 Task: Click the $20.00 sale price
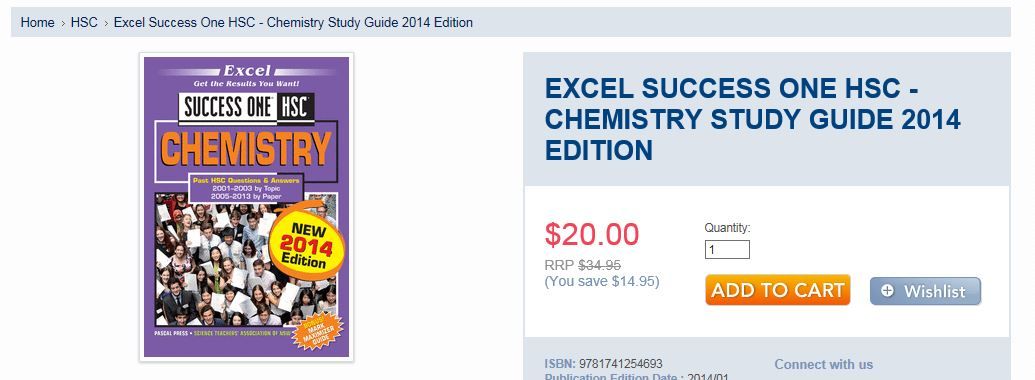click(x=592, y=234)
